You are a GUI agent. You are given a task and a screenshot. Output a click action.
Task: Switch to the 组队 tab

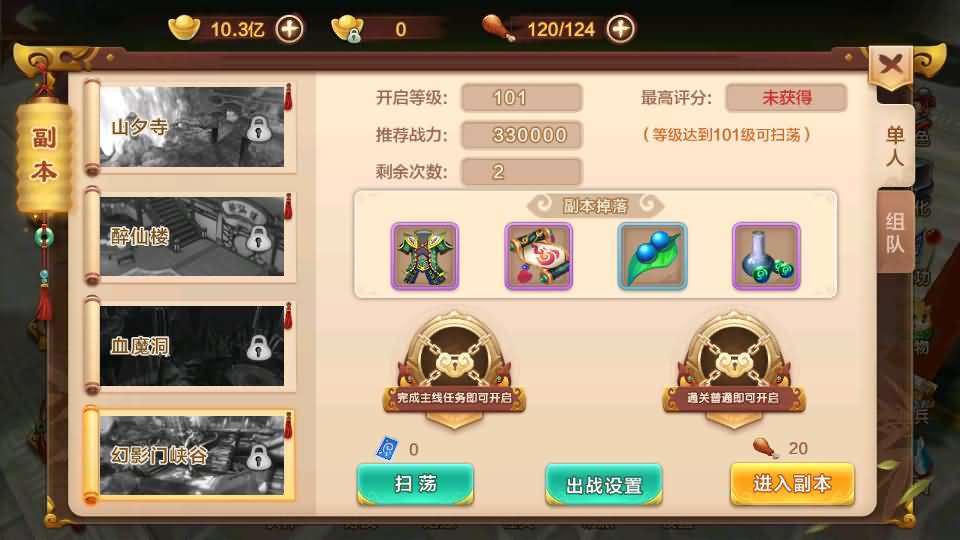(x=894, y=233)
